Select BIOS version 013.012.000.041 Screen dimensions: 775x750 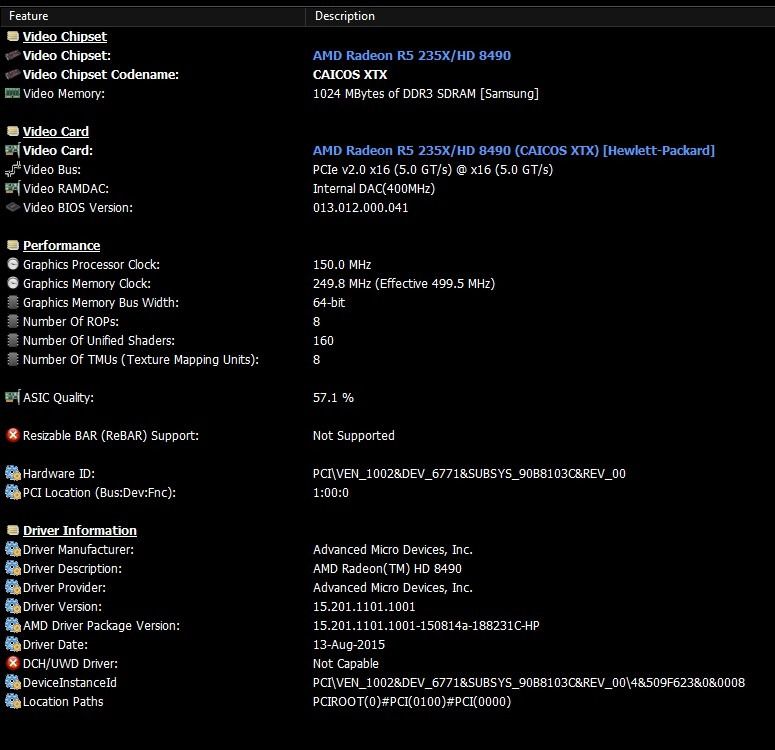[x=360, y=208]
